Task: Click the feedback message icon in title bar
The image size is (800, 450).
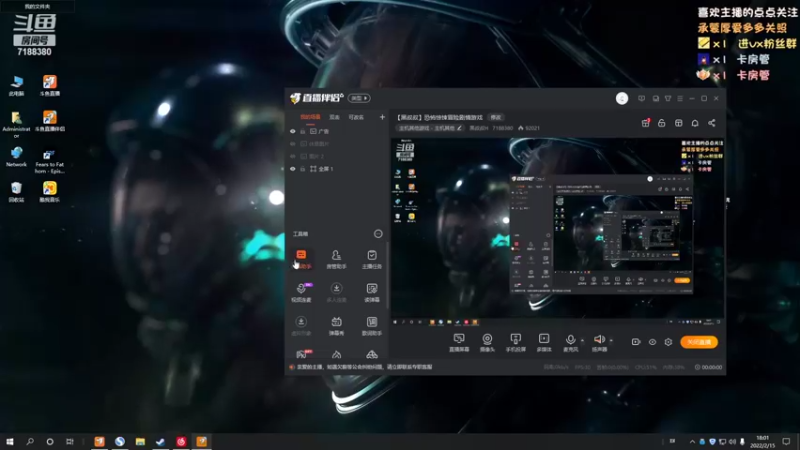Action: point(641,98)
